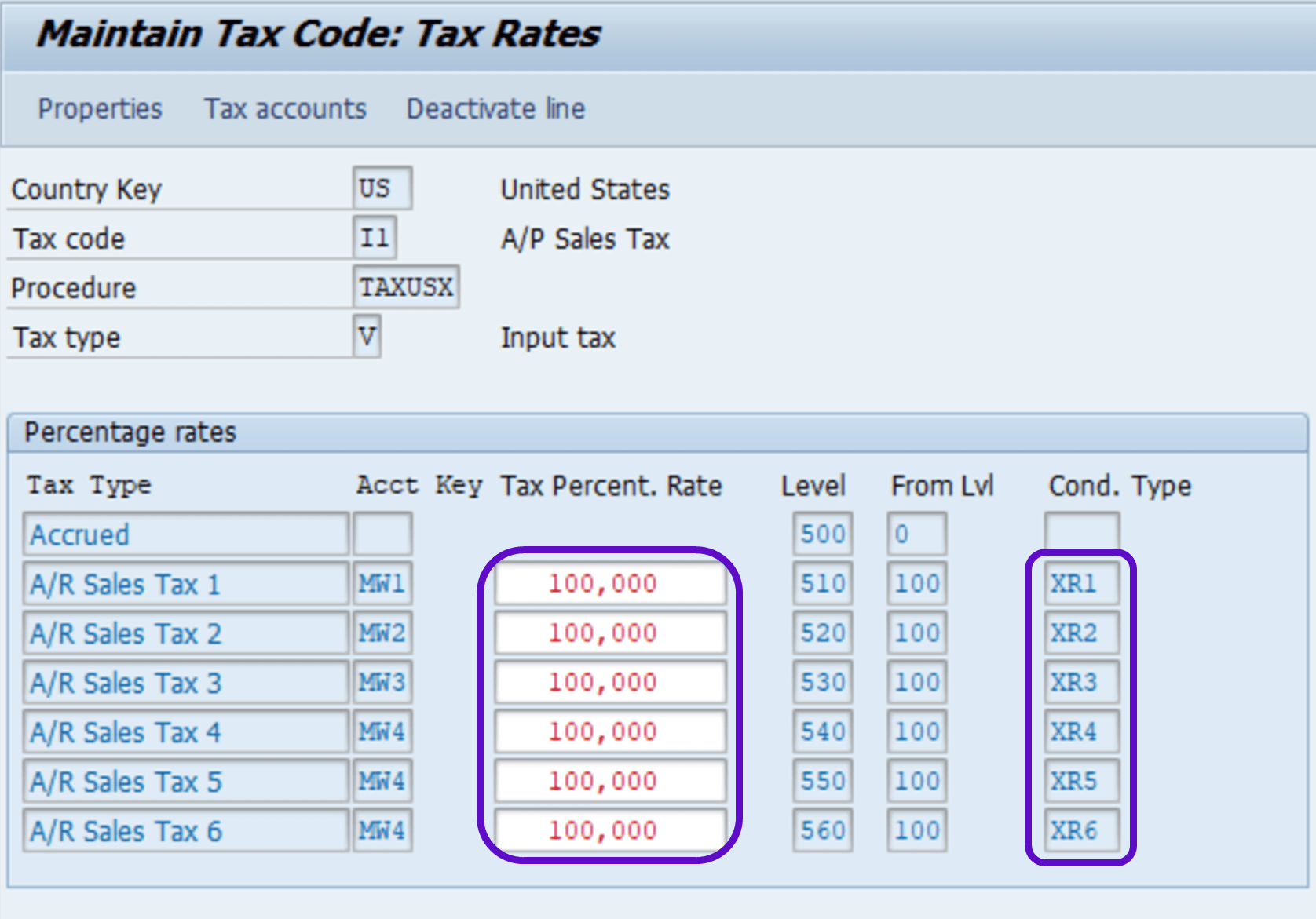Select the Level field showing 500
This screenshot has width=1316, height=919.
click(x=821, y=534)
